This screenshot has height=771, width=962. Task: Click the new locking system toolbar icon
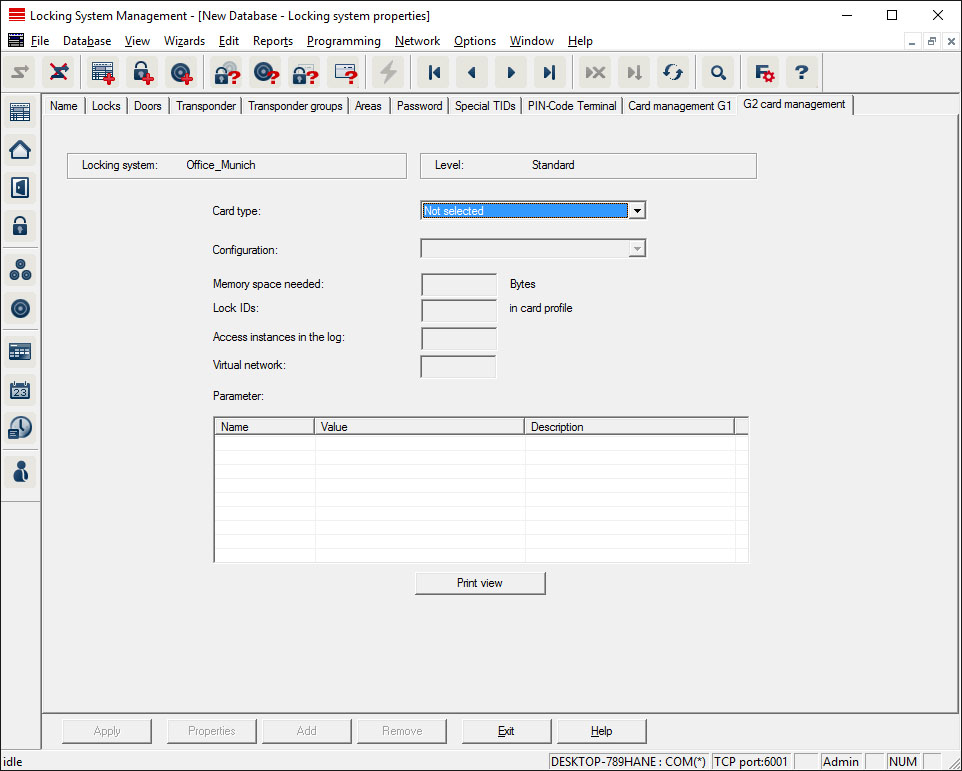(x=103, y=72)
